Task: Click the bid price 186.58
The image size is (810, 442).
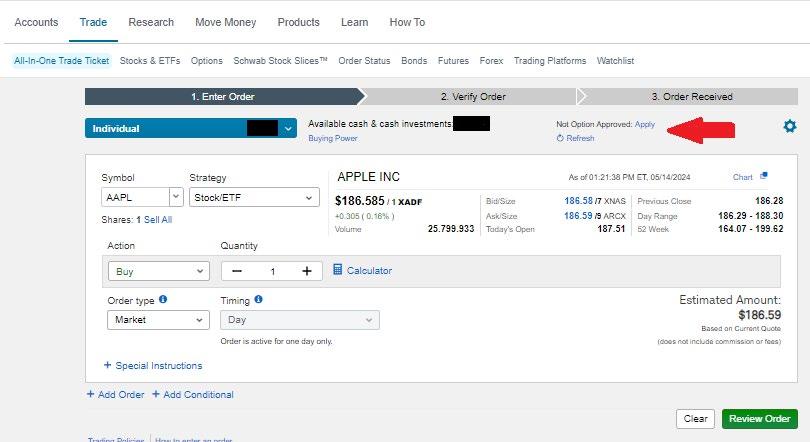Action: [x=578, y=201]
